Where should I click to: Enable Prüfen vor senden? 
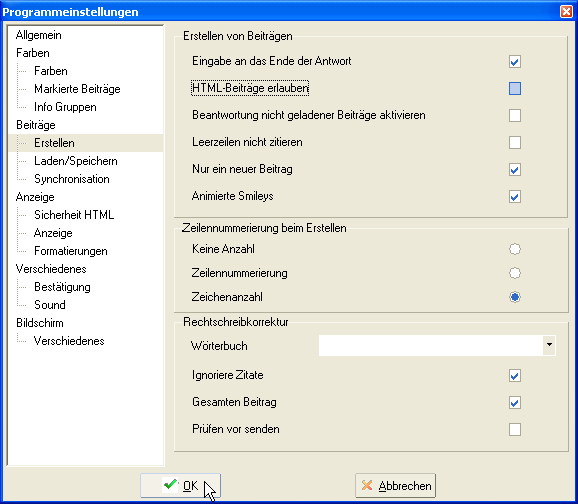(x=515, y=430)
